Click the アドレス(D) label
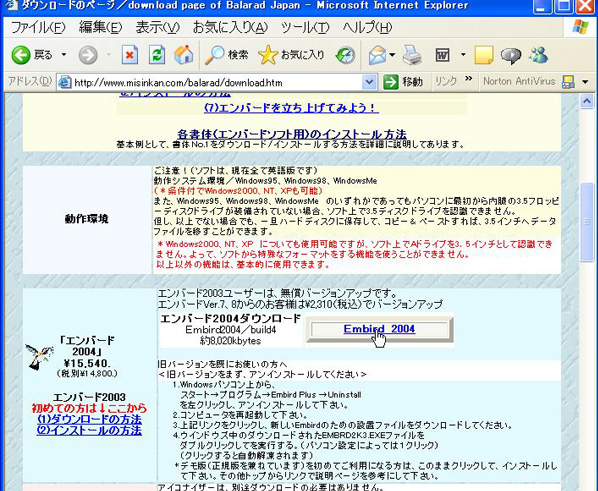The height and width of the screenshot is (491, 598). pos(30,81)
